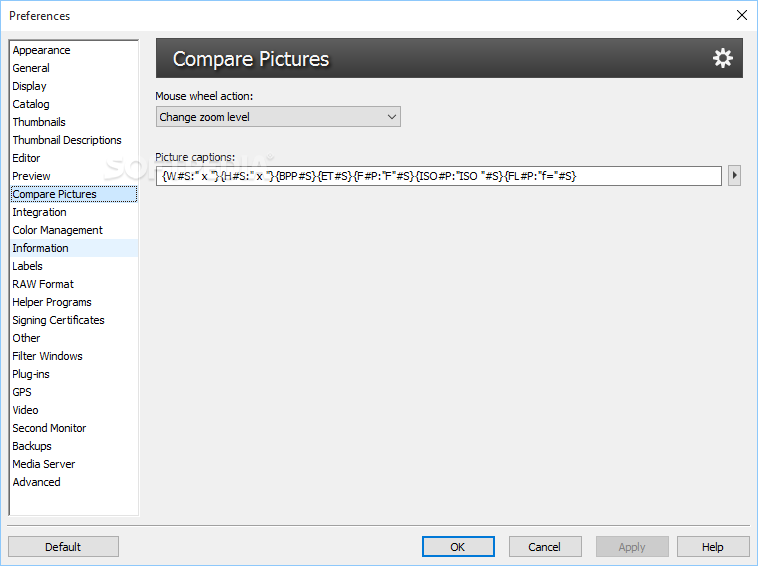Select Thumbnail Descriptions category
The width and height of the screenshot is (758, 566).
click(x=67, y=140)
